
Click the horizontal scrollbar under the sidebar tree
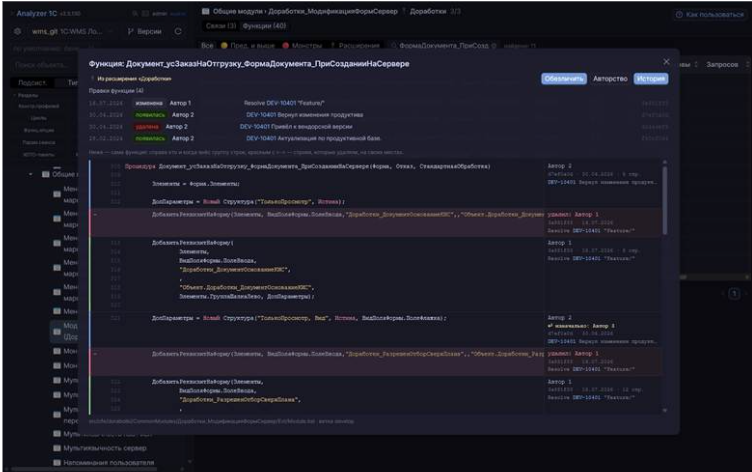coord(84,469)
